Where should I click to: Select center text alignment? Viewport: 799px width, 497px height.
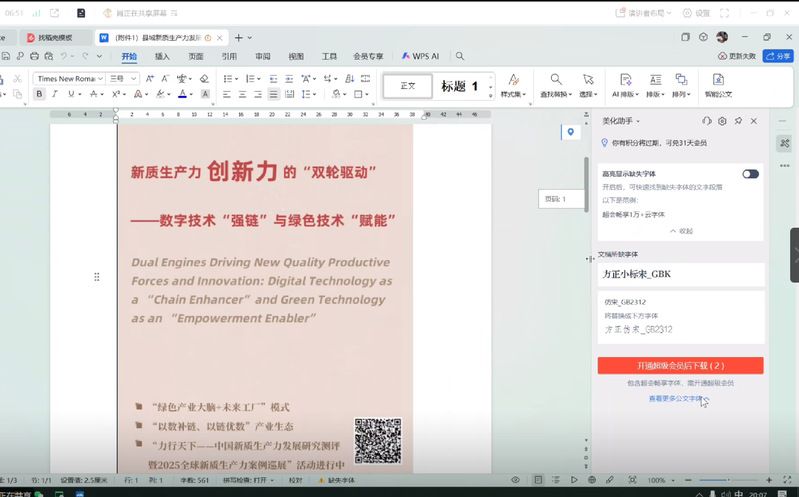click(241, 94)
